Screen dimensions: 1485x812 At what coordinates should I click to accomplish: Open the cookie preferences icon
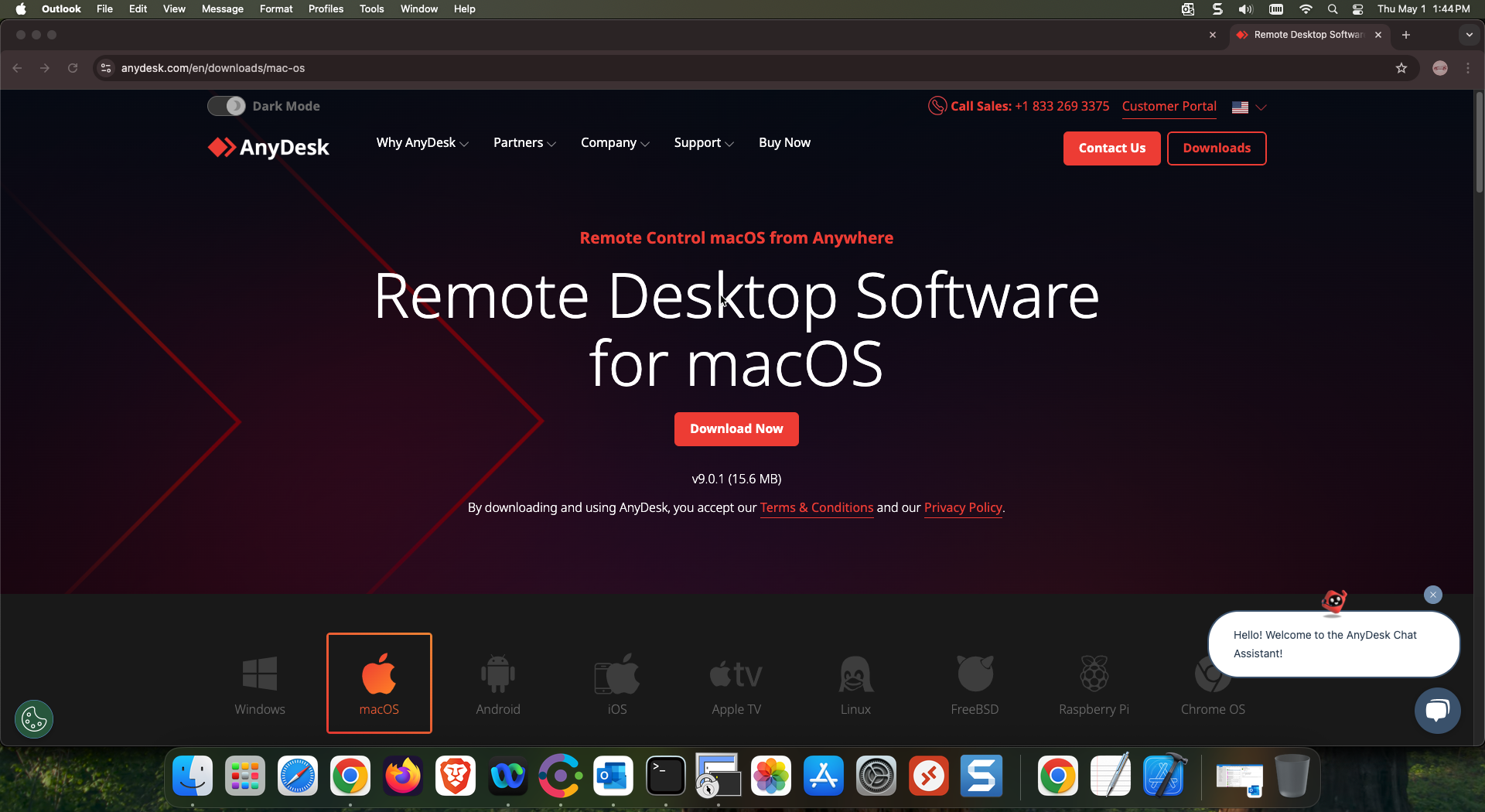[34, 719]
